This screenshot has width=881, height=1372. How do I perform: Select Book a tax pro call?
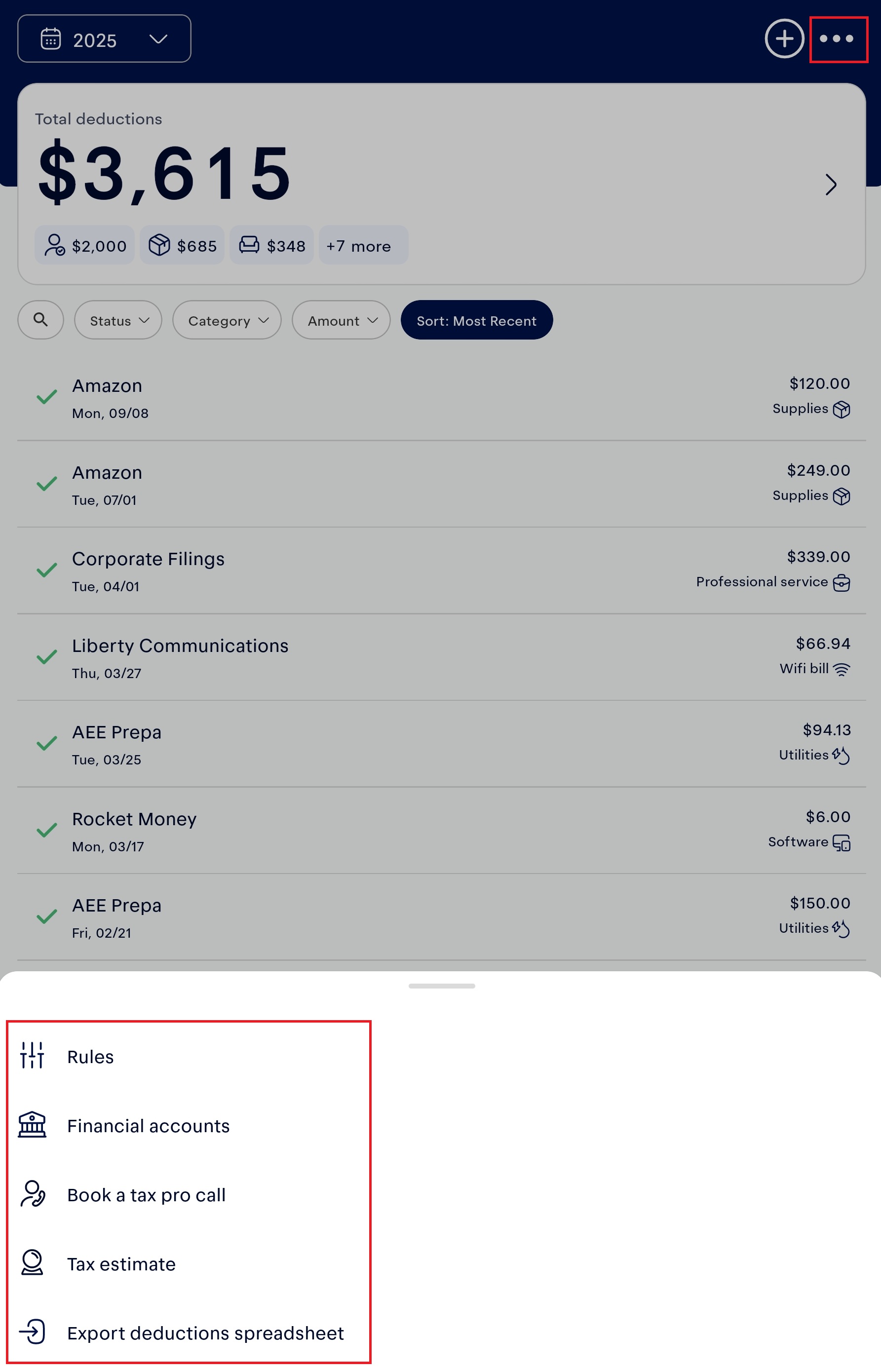tap(146, 1195)
